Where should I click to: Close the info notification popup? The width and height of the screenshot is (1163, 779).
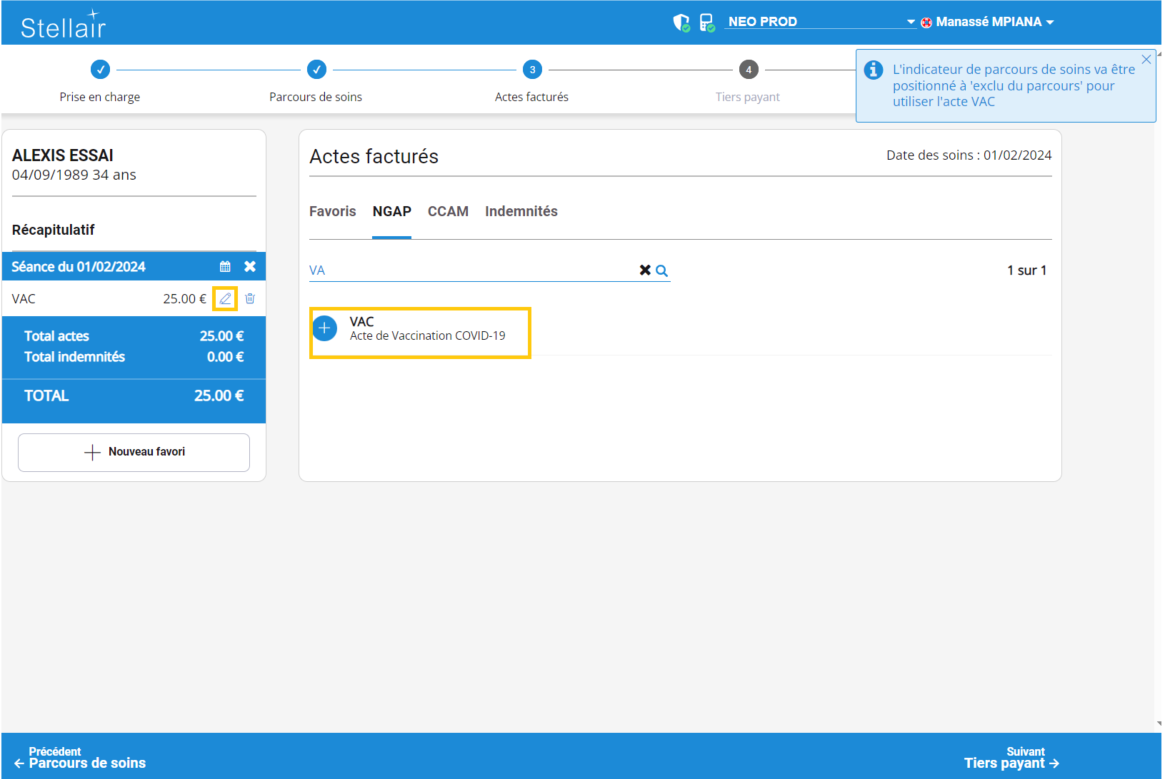tap(1146, 59)
